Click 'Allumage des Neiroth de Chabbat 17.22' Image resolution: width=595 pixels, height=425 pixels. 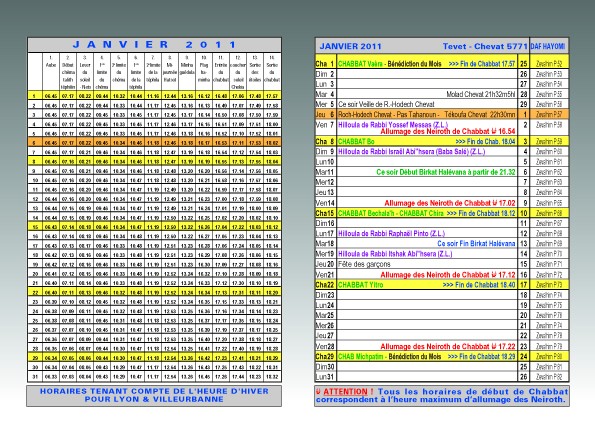tap(448, 346)
